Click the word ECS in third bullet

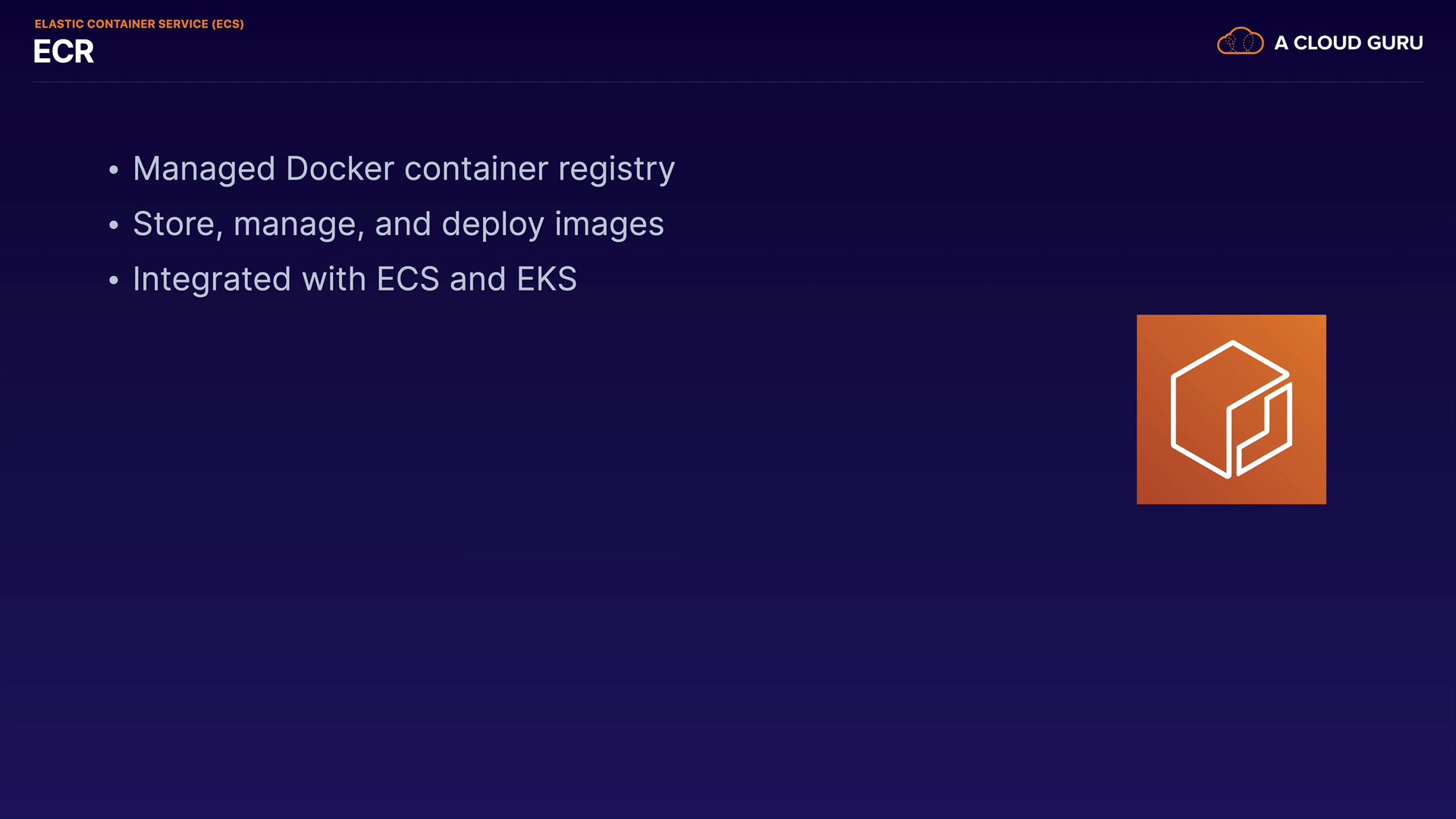point(408,280)
